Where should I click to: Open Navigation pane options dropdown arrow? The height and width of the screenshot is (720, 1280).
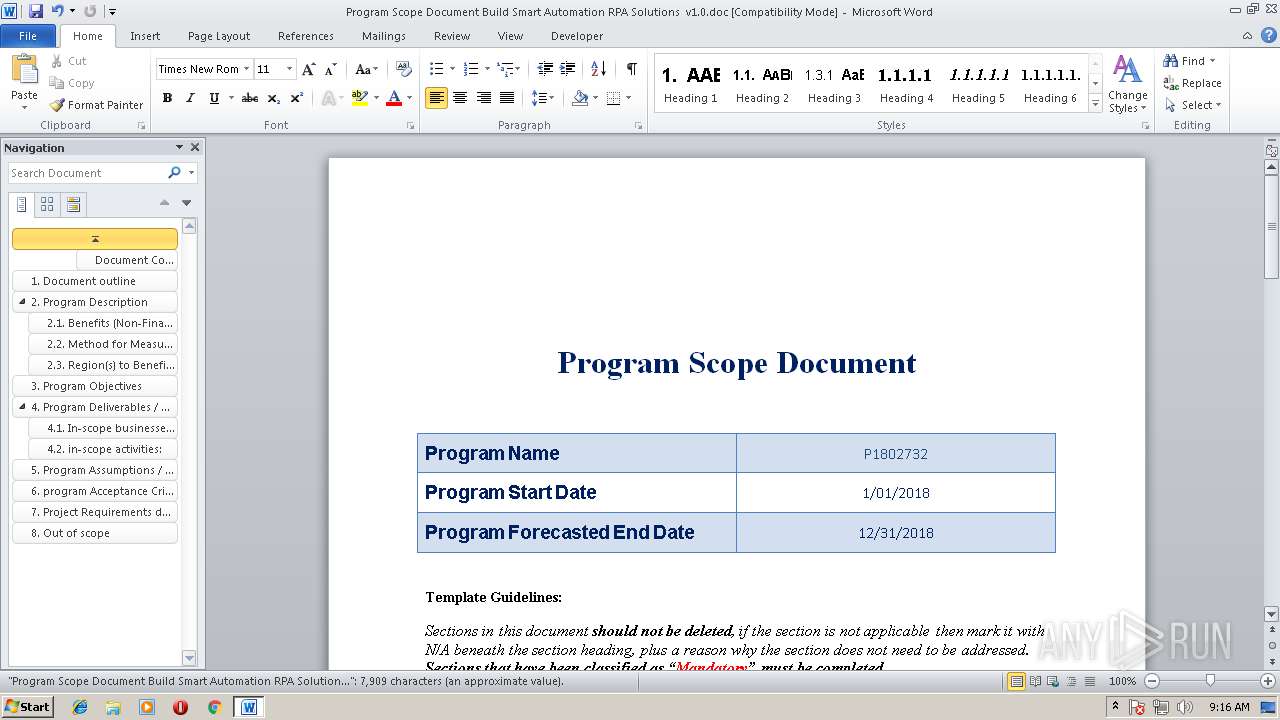click(x=179, y=147)
